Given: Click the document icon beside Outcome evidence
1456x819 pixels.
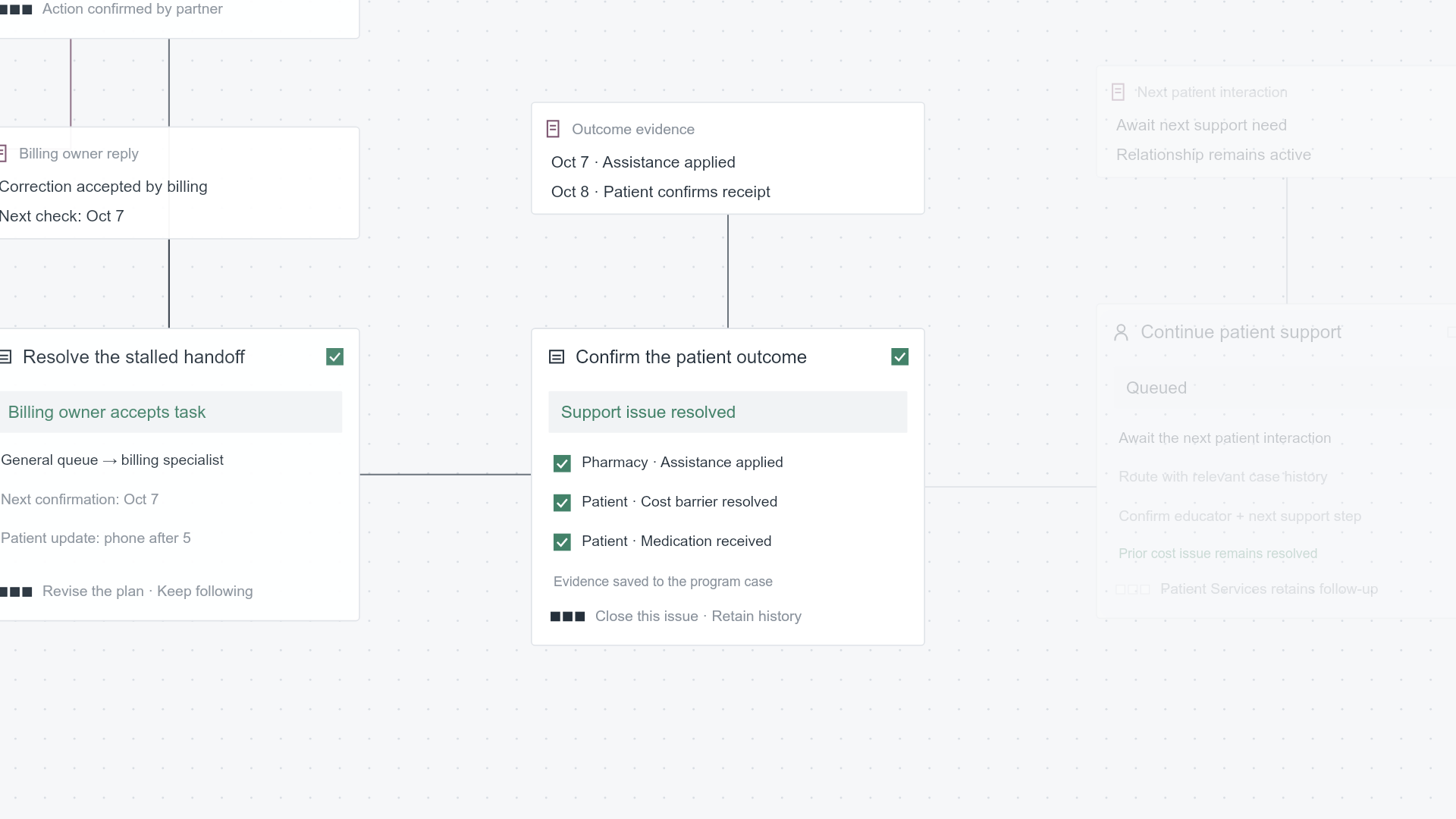Looking at the screenshot, I should click(x=553, y=129).
